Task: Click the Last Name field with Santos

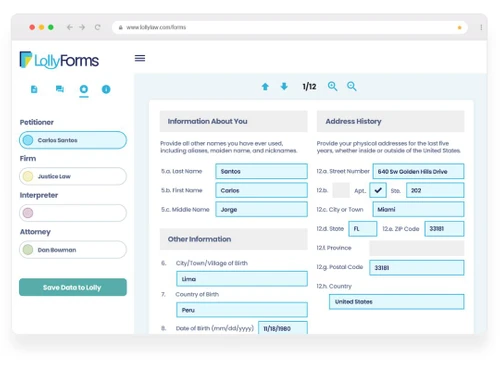Action: [261, 171]
